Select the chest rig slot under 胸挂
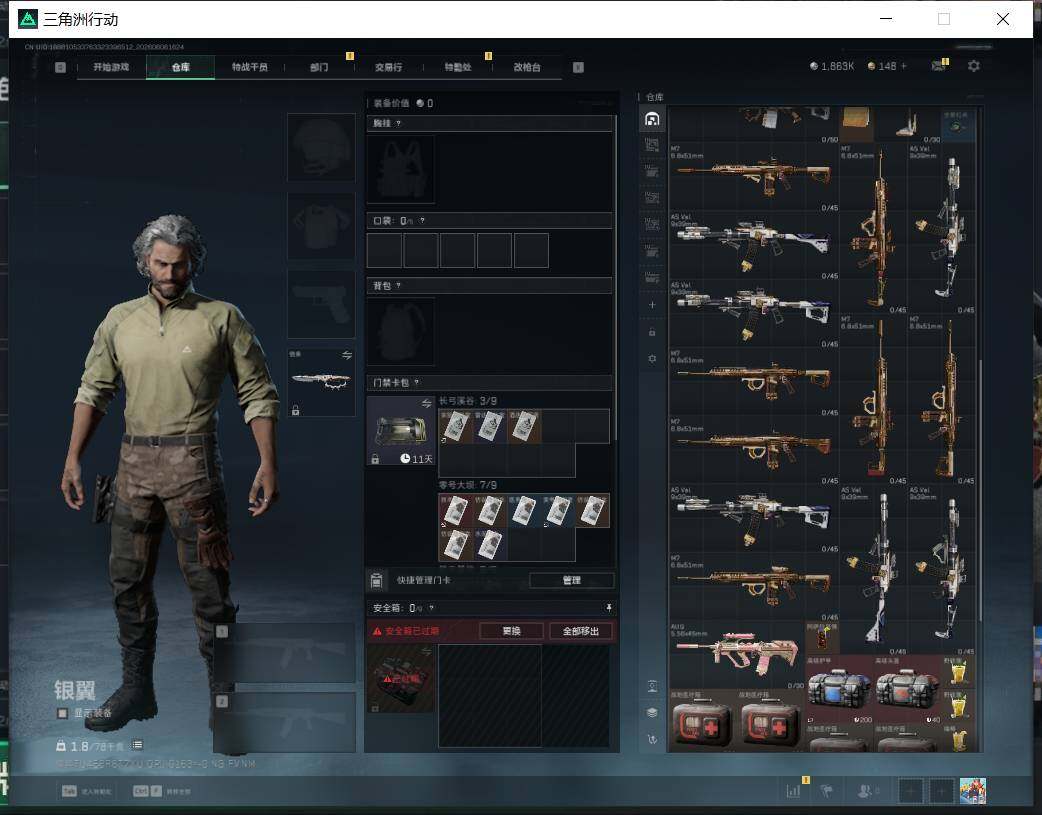 (401, 169)
